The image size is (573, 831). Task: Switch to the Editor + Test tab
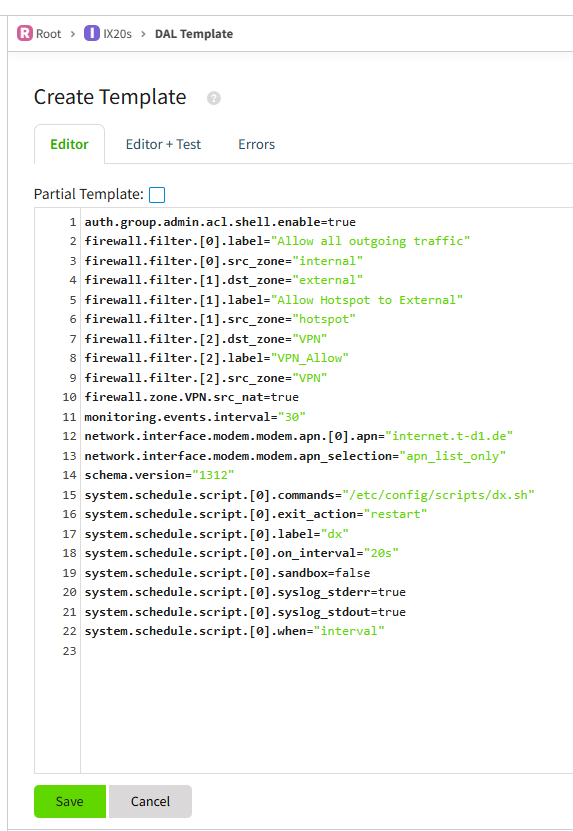163,144
